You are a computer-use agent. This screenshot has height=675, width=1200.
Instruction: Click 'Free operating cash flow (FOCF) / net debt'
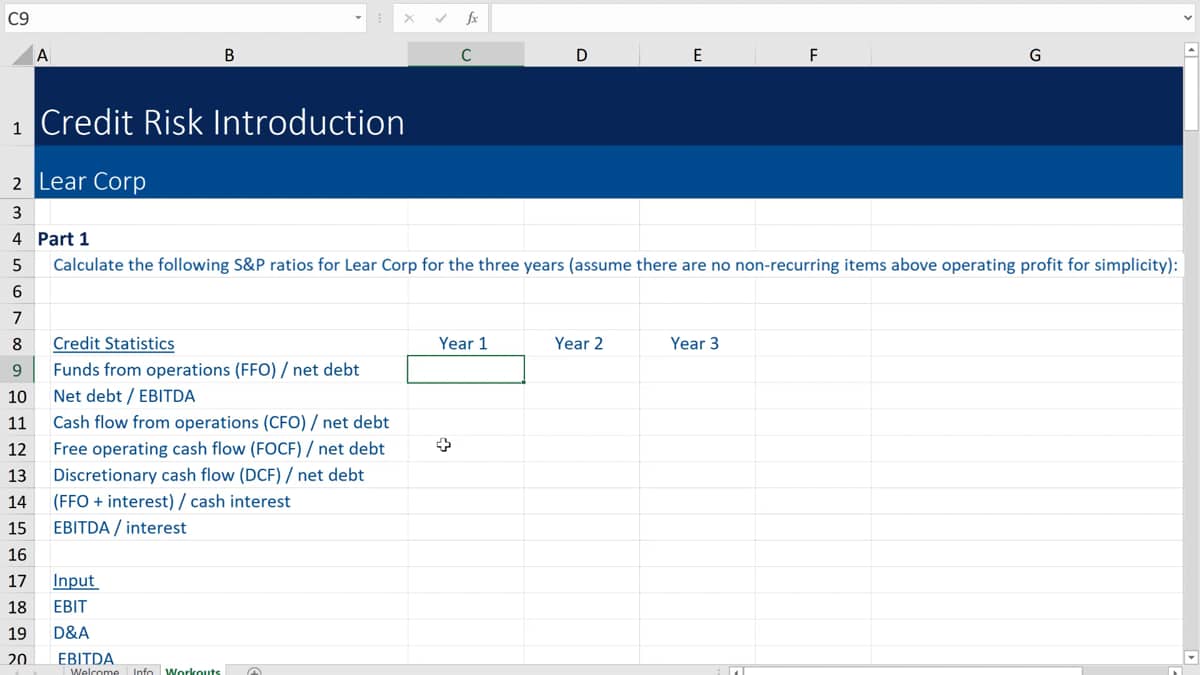click(219, 449)
